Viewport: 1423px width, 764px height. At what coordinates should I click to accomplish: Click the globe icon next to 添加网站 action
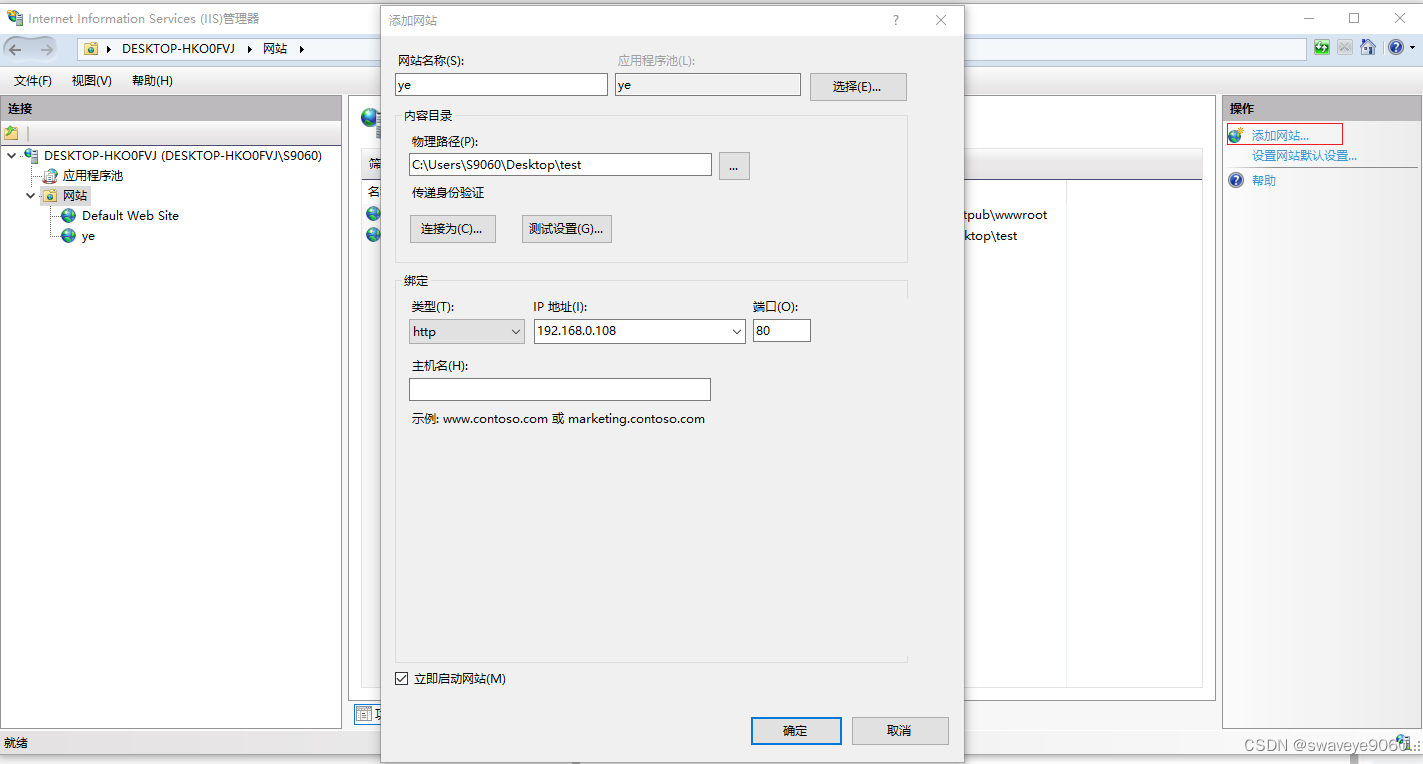(x=1237, y=135)
